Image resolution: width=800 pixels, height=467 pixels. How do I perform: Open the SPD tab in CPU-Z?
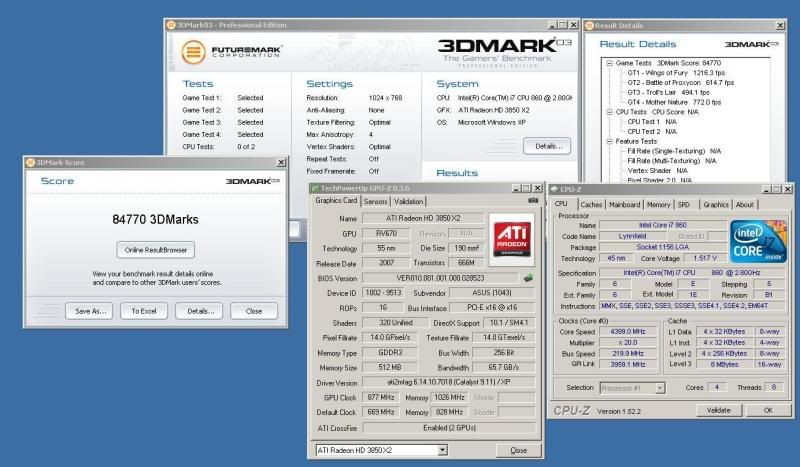tap(684, 205)
